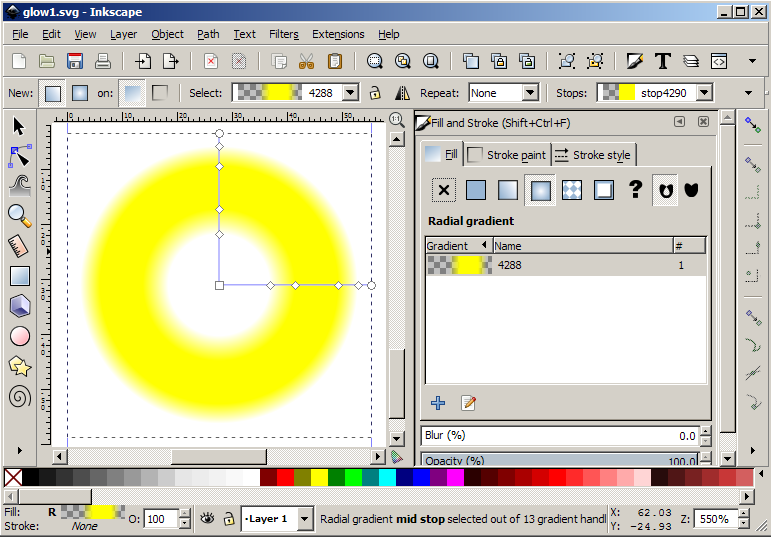Open the Filters menu
Screen dimensions: 771x537
tap(283, 34)
